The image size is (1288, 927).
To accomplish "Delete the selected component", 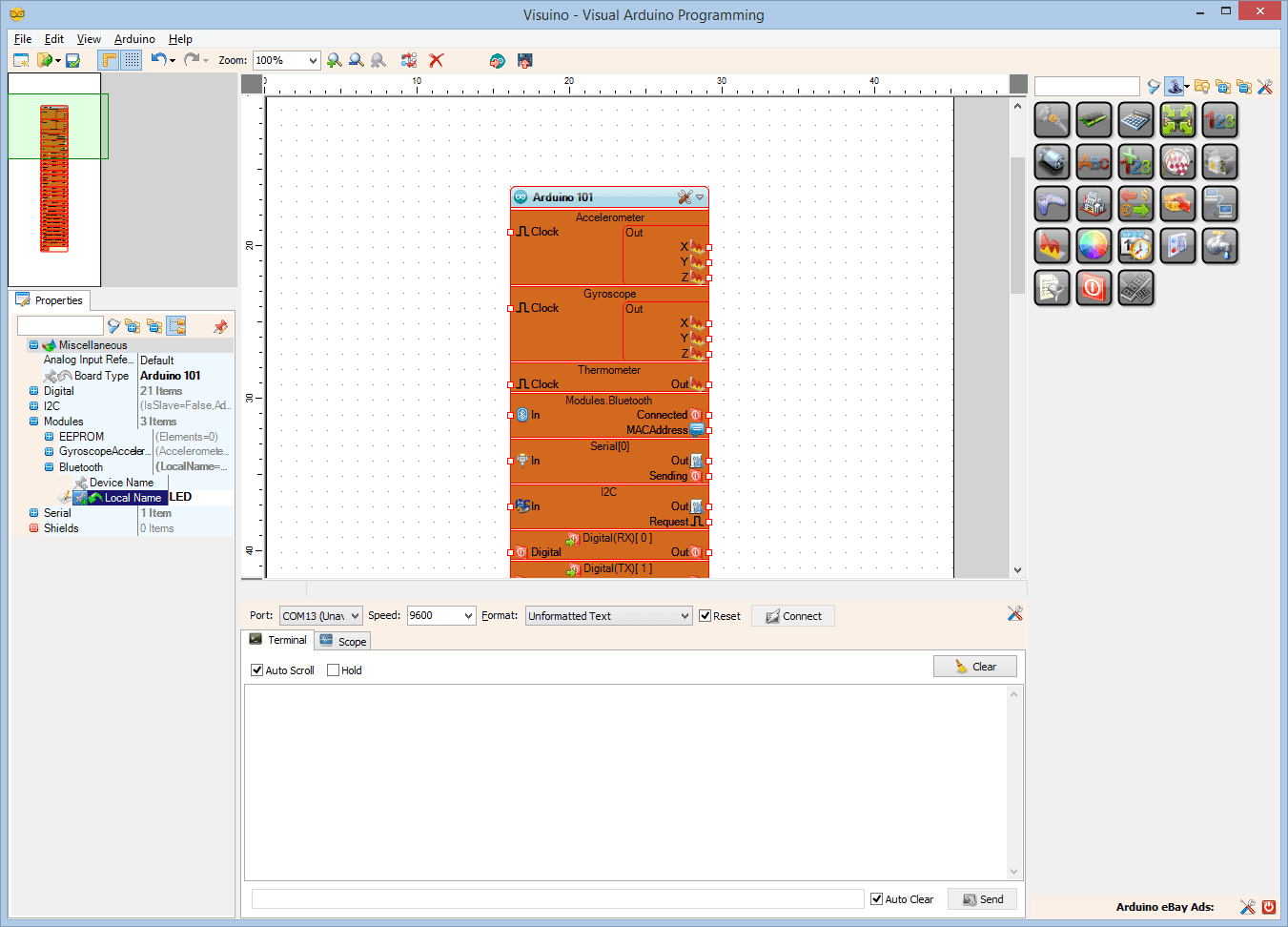I will click(x=436, y=60).
